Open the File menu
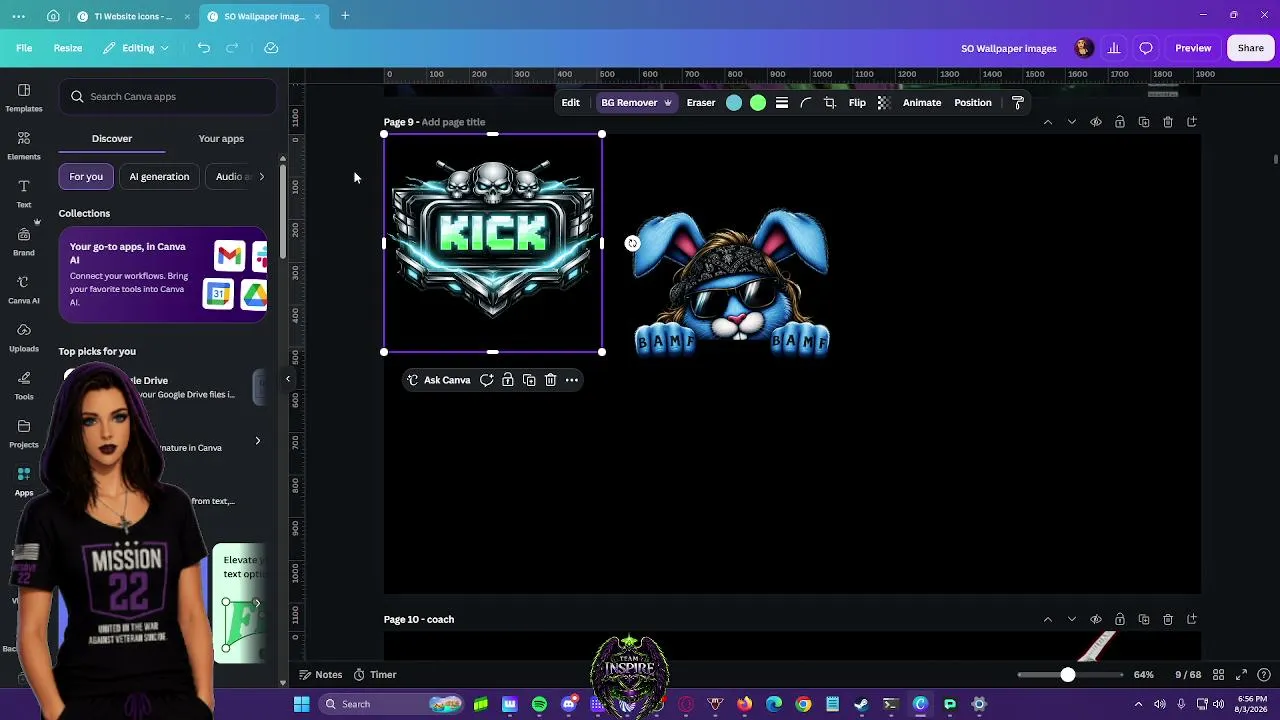 coord(24,48)
